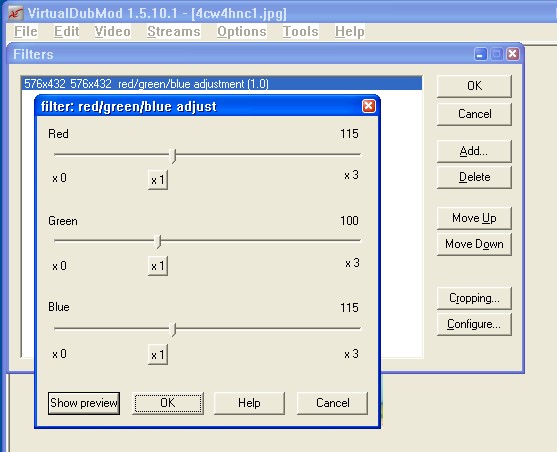This screenshot has height=452, width=557.
Task: Minimize the Filters window
Action: click(x=481, y=54)
